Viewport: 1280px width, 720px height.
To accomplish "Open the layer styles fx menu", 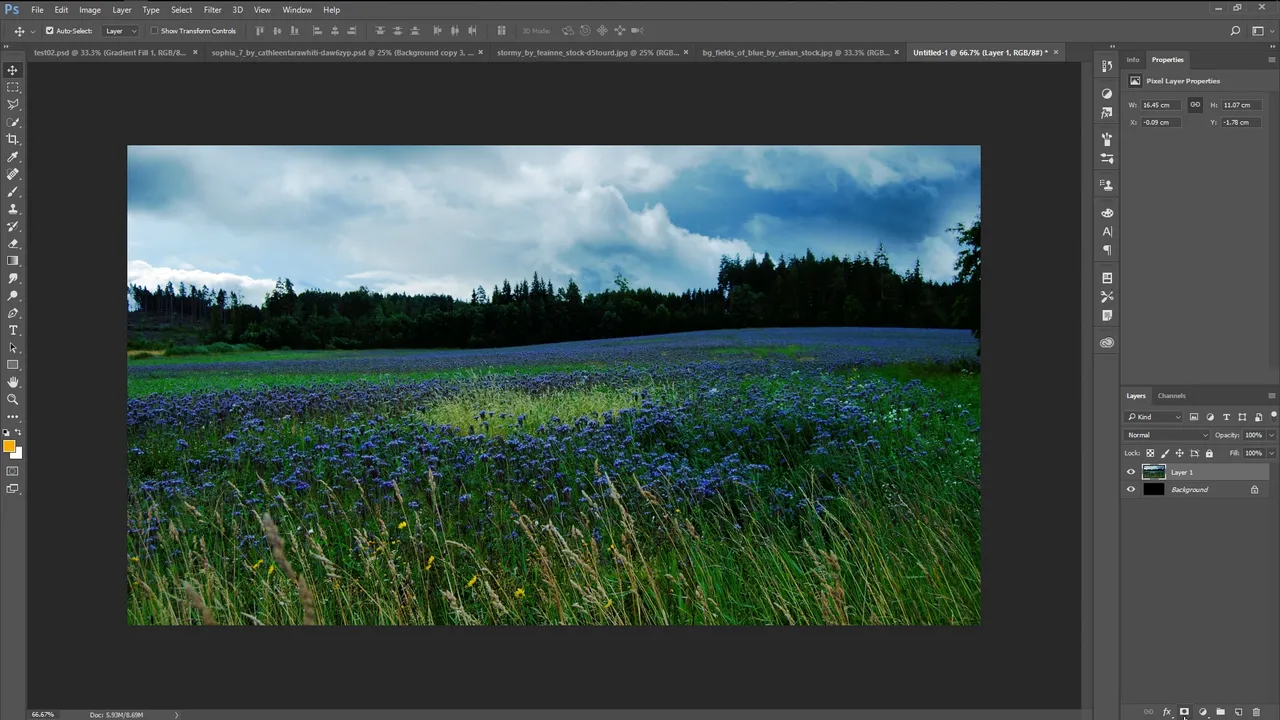I will click(x=1166, y=712).
